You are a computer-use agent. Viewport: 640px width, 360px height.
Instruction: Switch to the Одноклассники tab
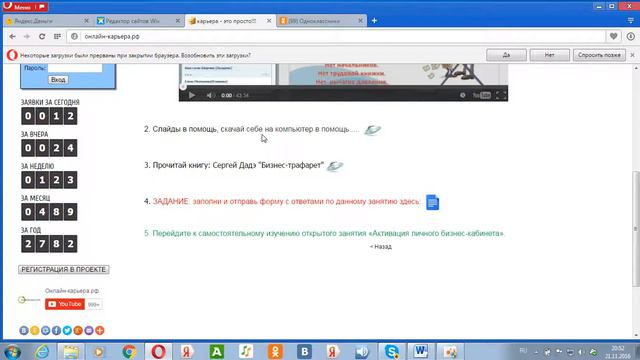(320, 21)
